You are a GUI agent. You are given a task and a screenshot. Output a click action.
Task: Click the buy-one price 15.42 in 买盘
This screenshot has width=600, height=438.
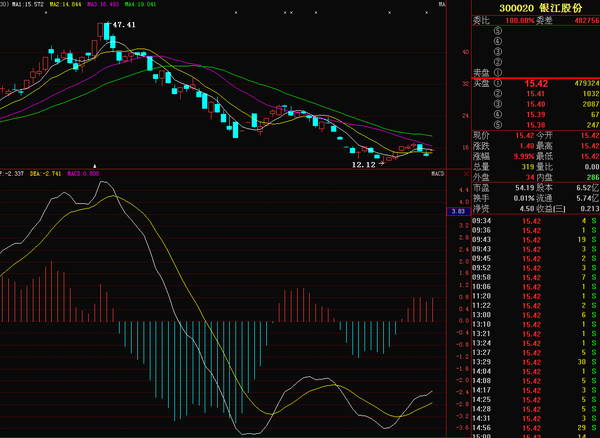tap(536, 84)
